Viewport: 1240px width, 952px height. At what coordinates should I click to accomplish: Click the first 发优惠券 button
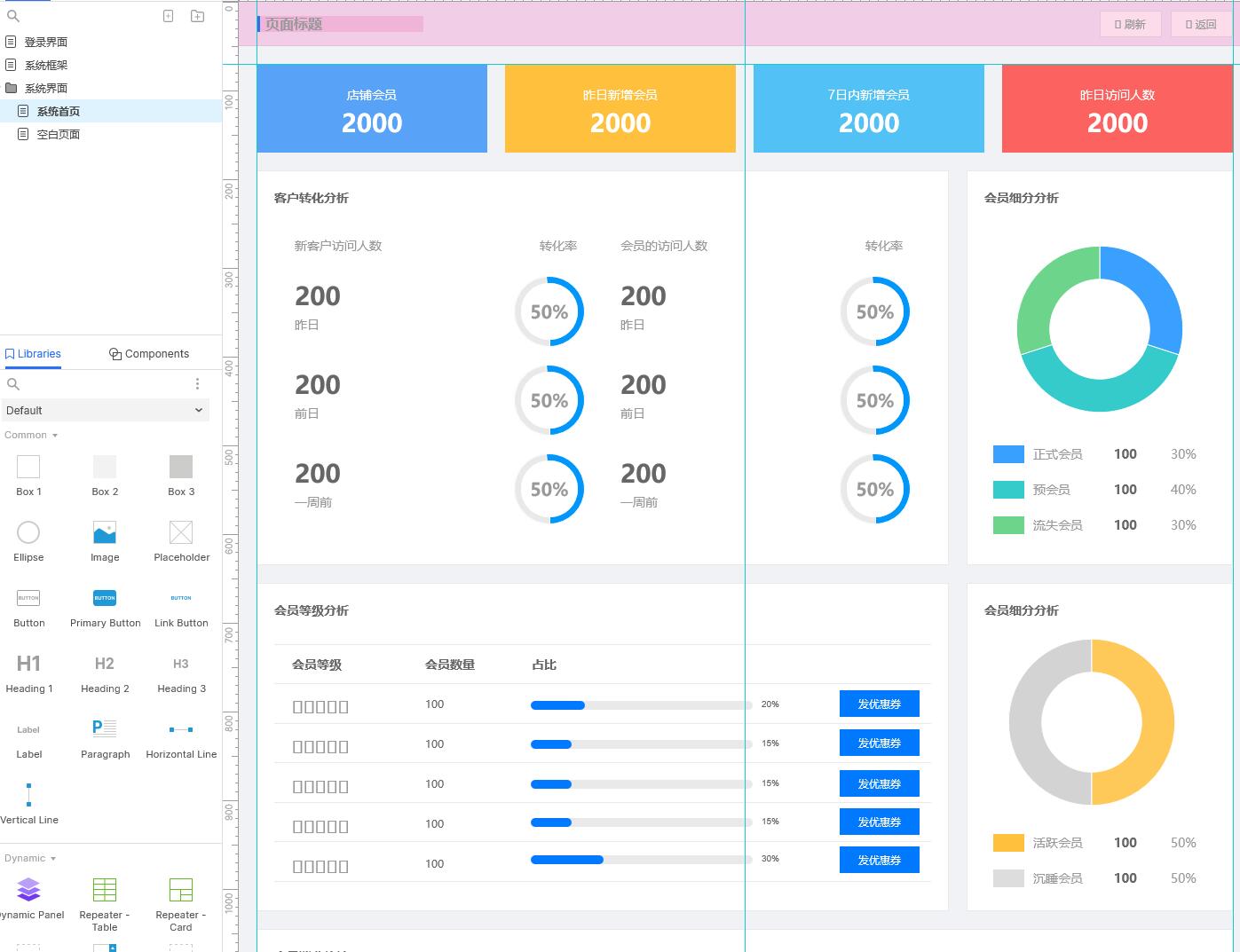point(879,704)
